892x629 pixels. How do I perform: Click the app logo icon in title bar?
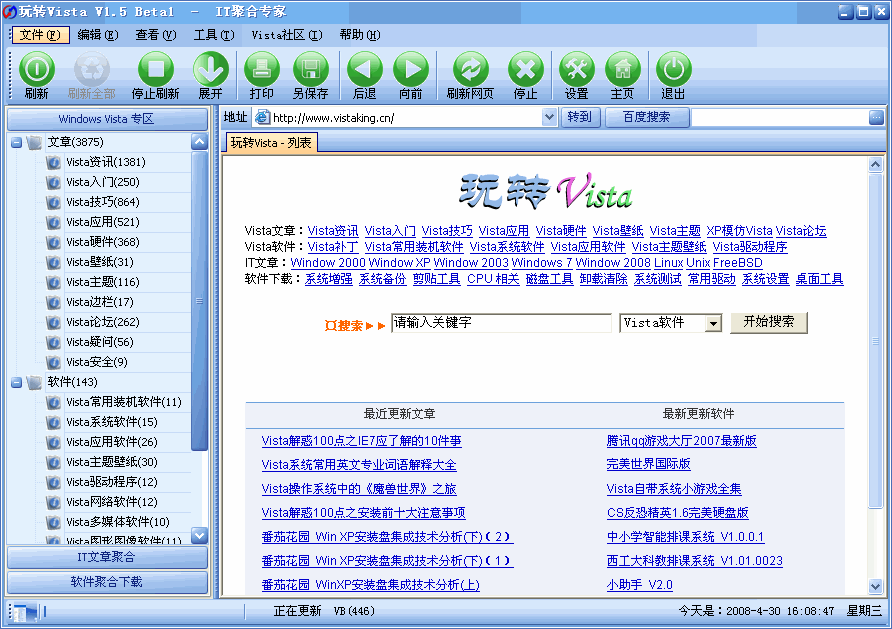(x=10, y=11)
